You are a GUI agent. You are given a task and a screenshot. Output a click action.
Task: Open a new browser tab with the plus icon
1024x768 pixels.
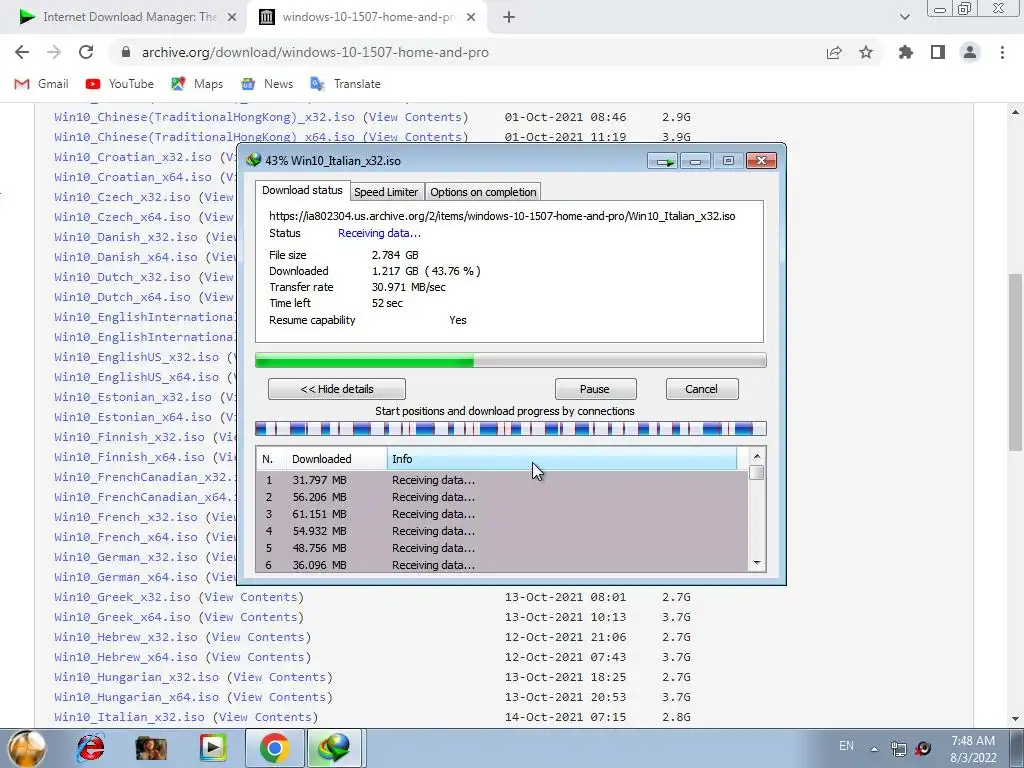point(509,18)
